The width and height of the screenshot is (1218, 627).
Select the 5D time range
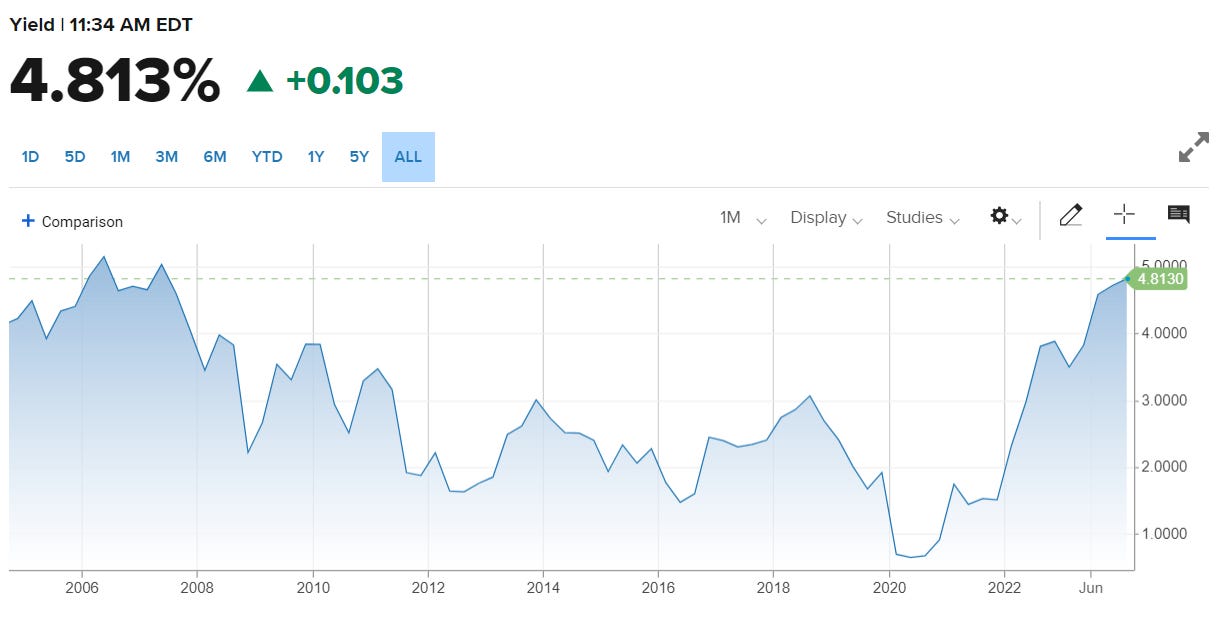(x=75, y=157)
